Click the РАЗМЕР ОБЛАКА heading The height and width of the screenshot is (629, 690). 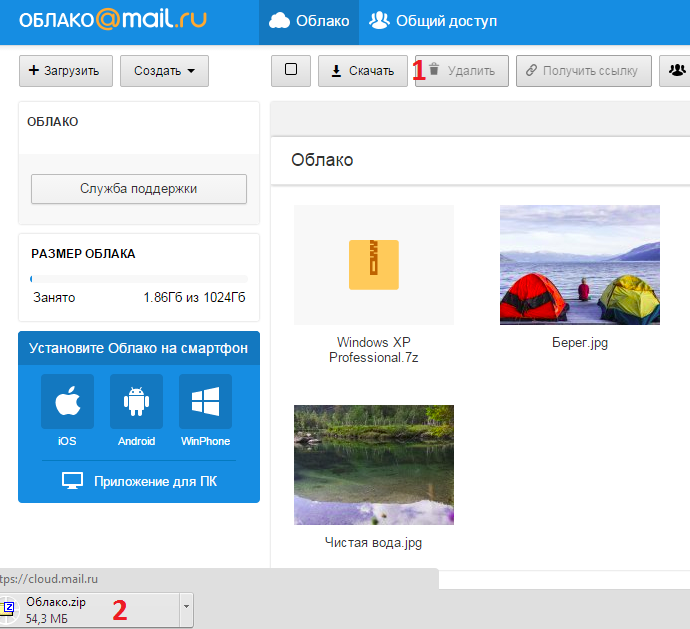coord(83,254)
